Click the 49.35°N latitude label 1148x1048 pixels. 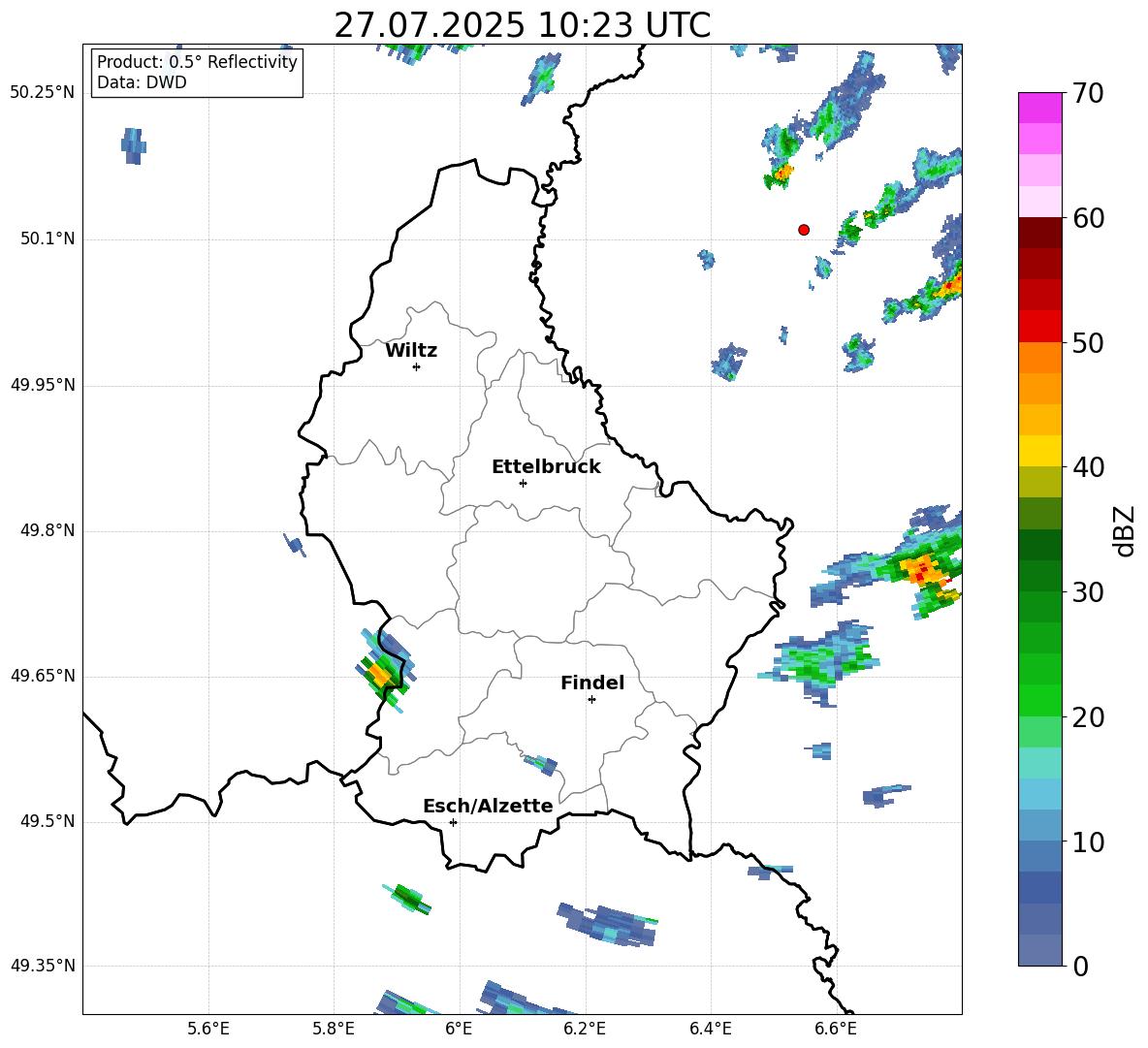43,966
